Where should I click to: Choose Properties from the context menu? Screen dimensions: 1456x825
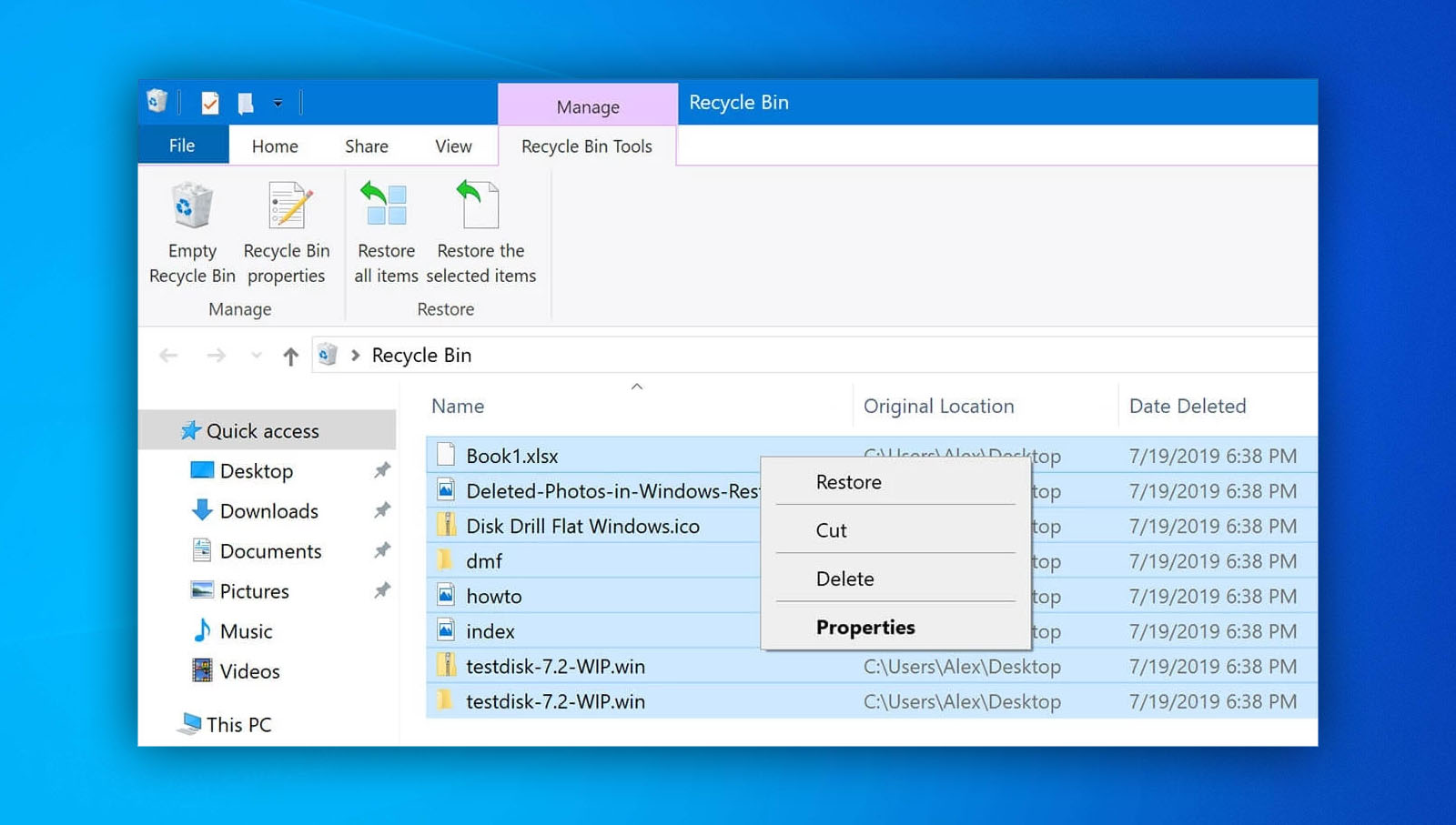tap(865, 627)
